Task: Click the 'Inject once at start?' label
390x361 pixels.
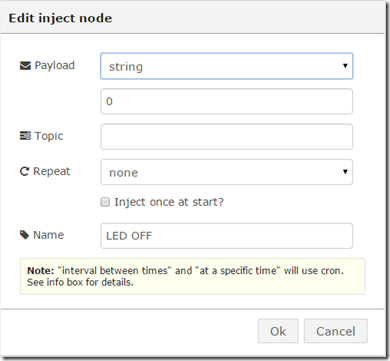Action: pos(169,202)
